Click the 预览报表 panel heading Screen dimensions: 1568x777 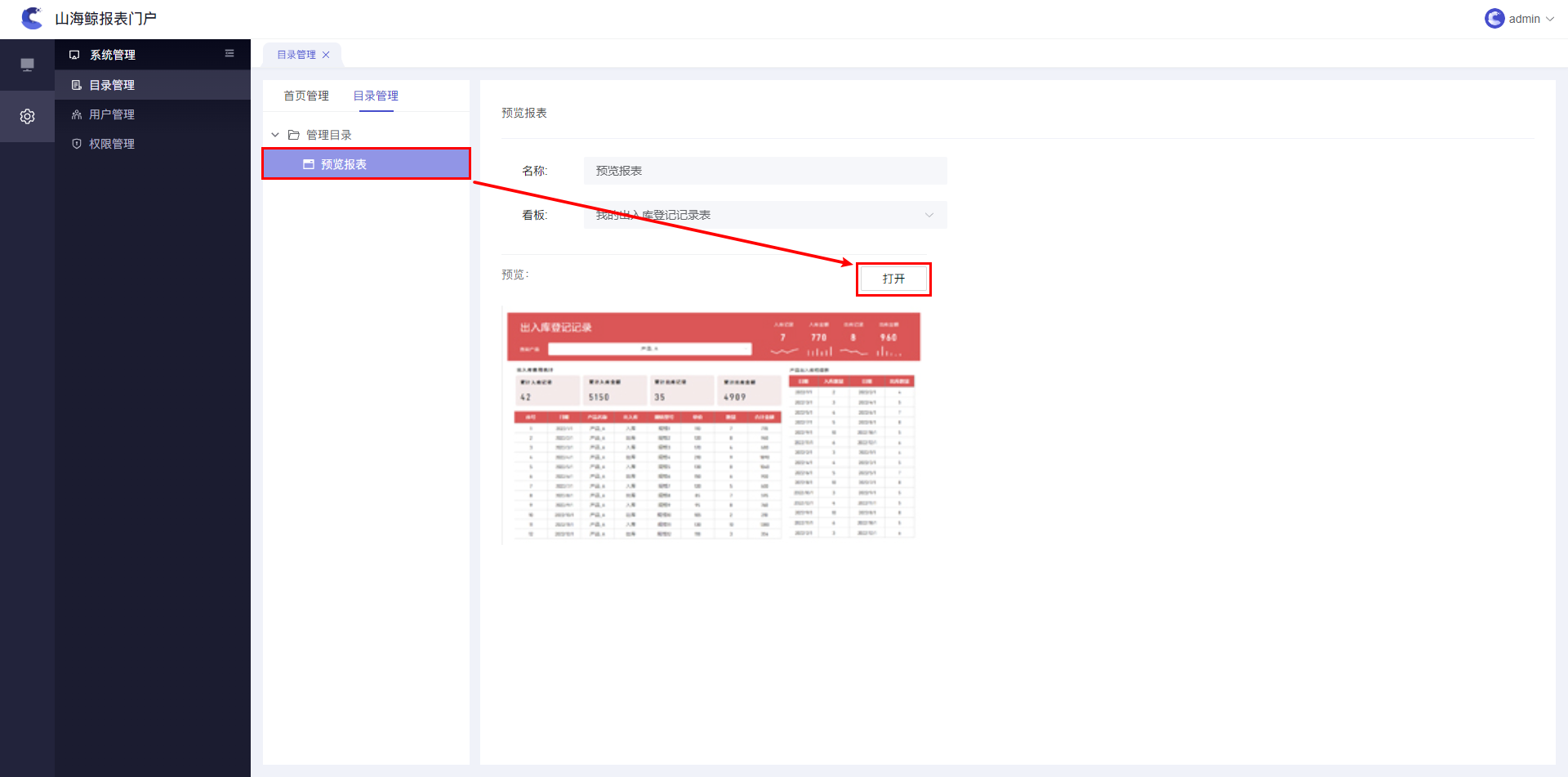click(524, 113)
